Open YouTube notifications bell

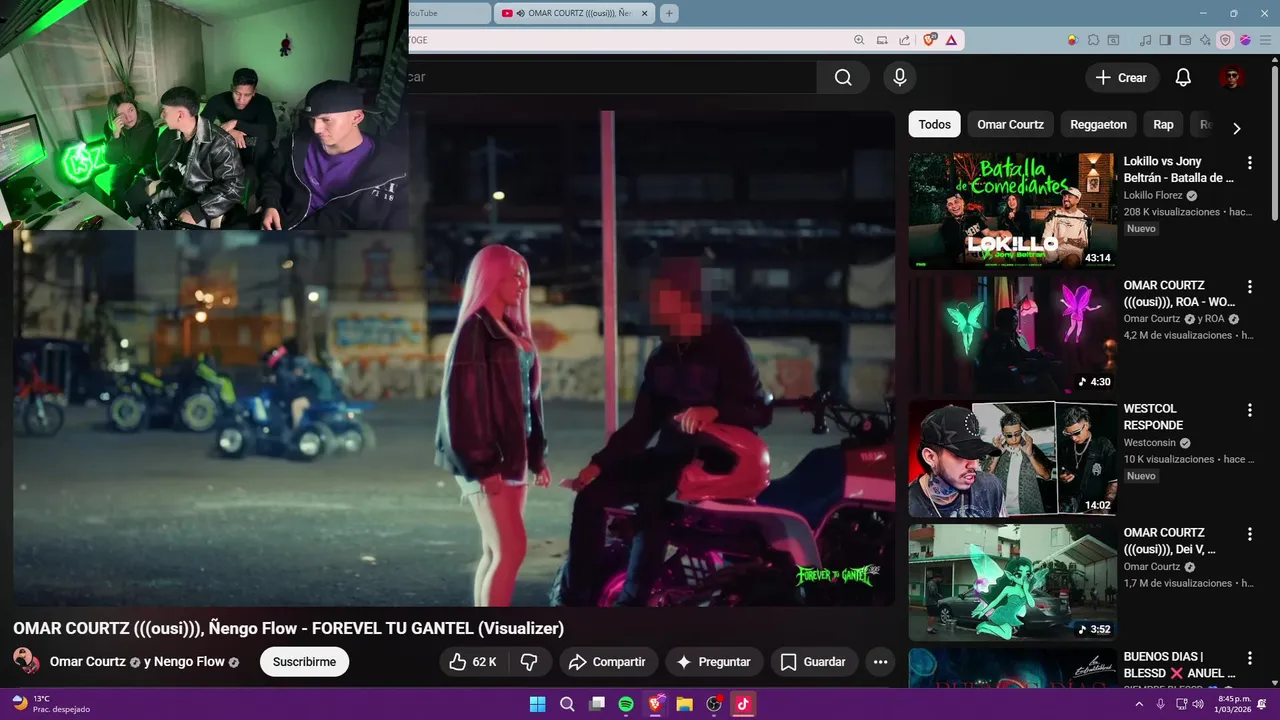pyautogui.click(x=1183, y=78)
